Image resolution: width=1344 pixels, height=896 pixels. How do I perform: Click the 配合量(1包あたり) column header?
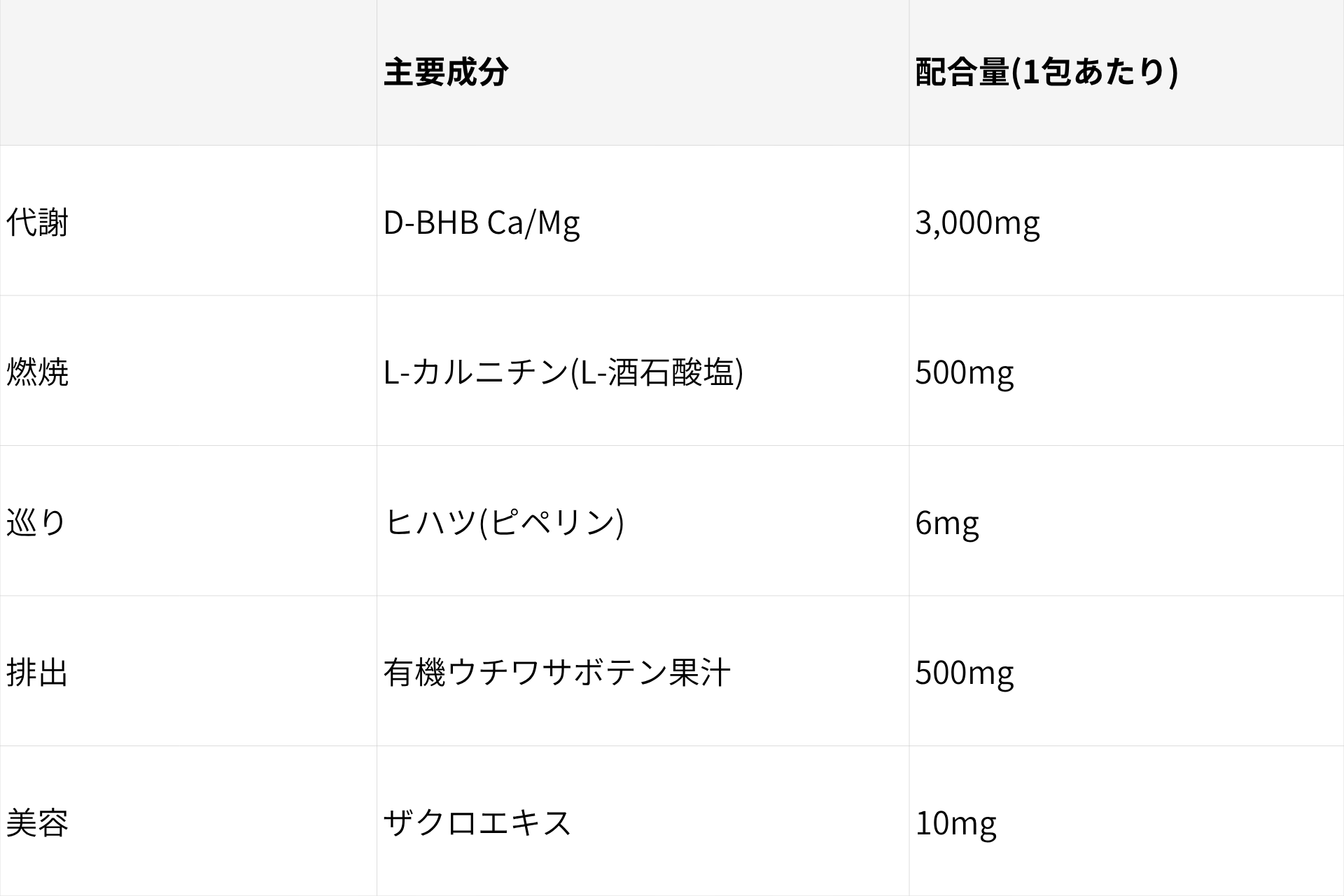pyautogui.click(x=1126, y=73)
